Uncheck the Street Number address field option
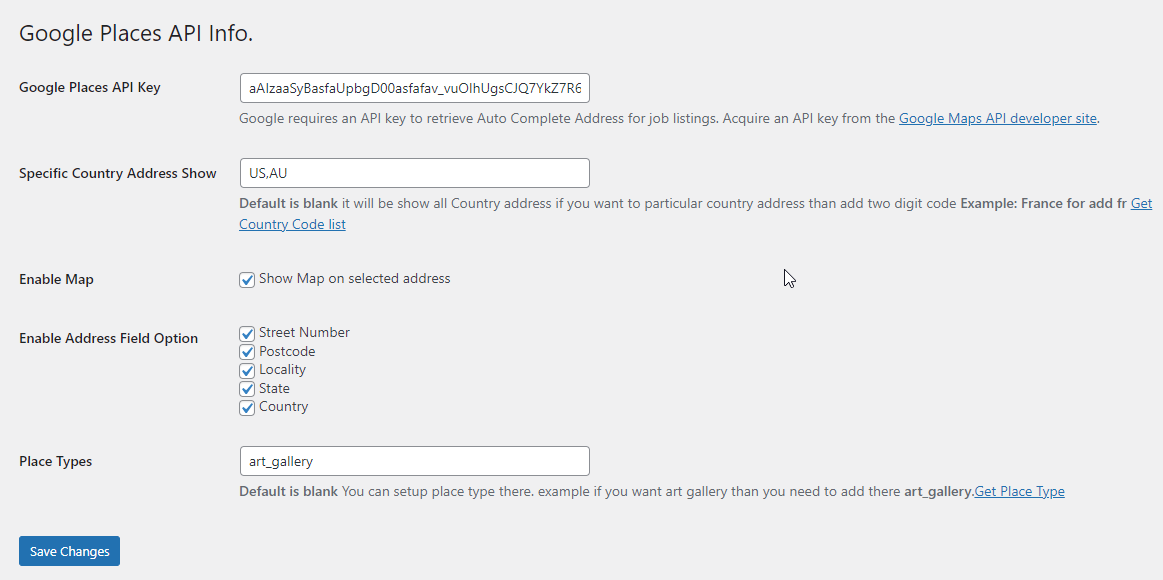The width and height of the screenshot is (1163, 580). (247, 332)
